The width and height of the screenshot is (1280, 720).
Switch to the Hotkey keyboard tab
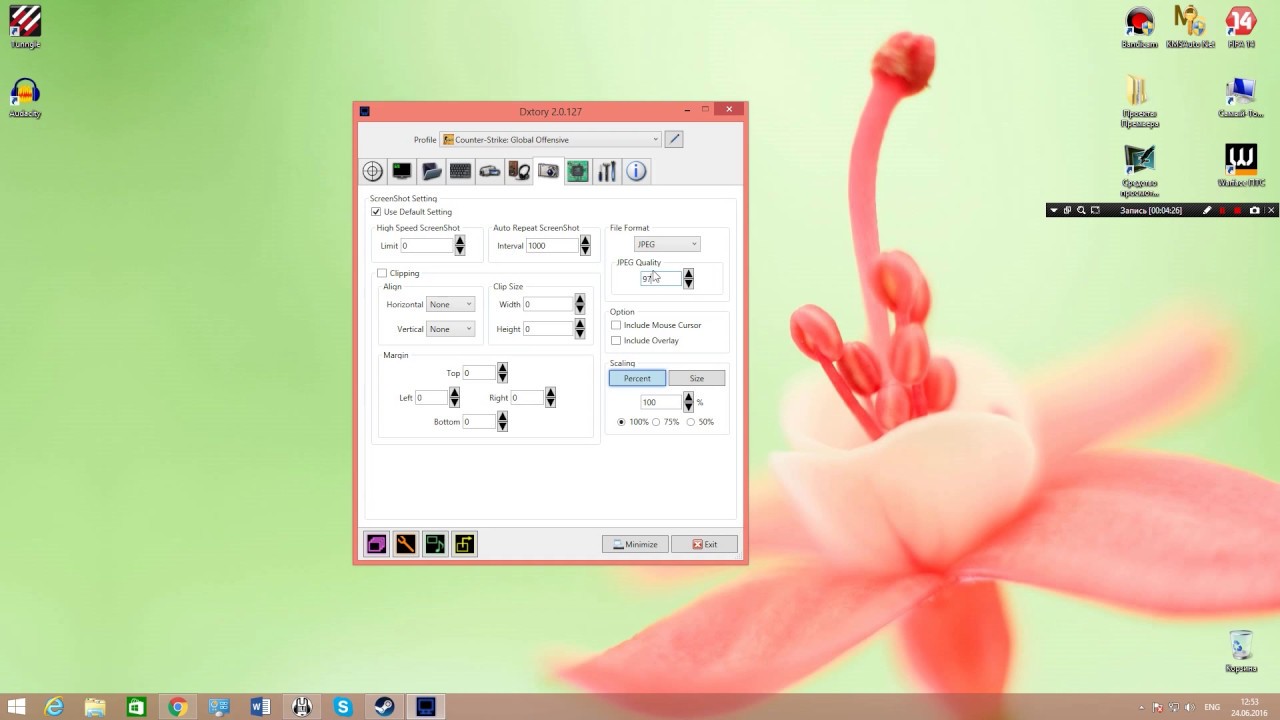pos(460,171)
